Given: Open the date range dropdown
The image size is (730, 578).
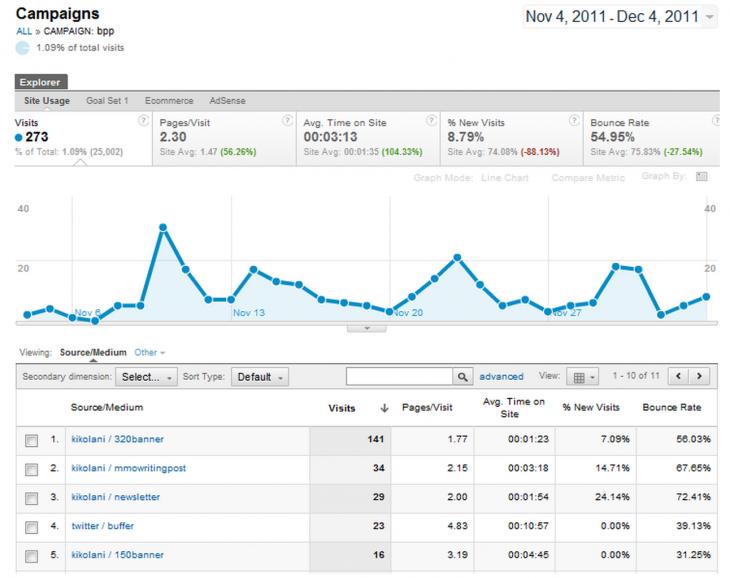Looking at the screenshot, I should (620, 17).
